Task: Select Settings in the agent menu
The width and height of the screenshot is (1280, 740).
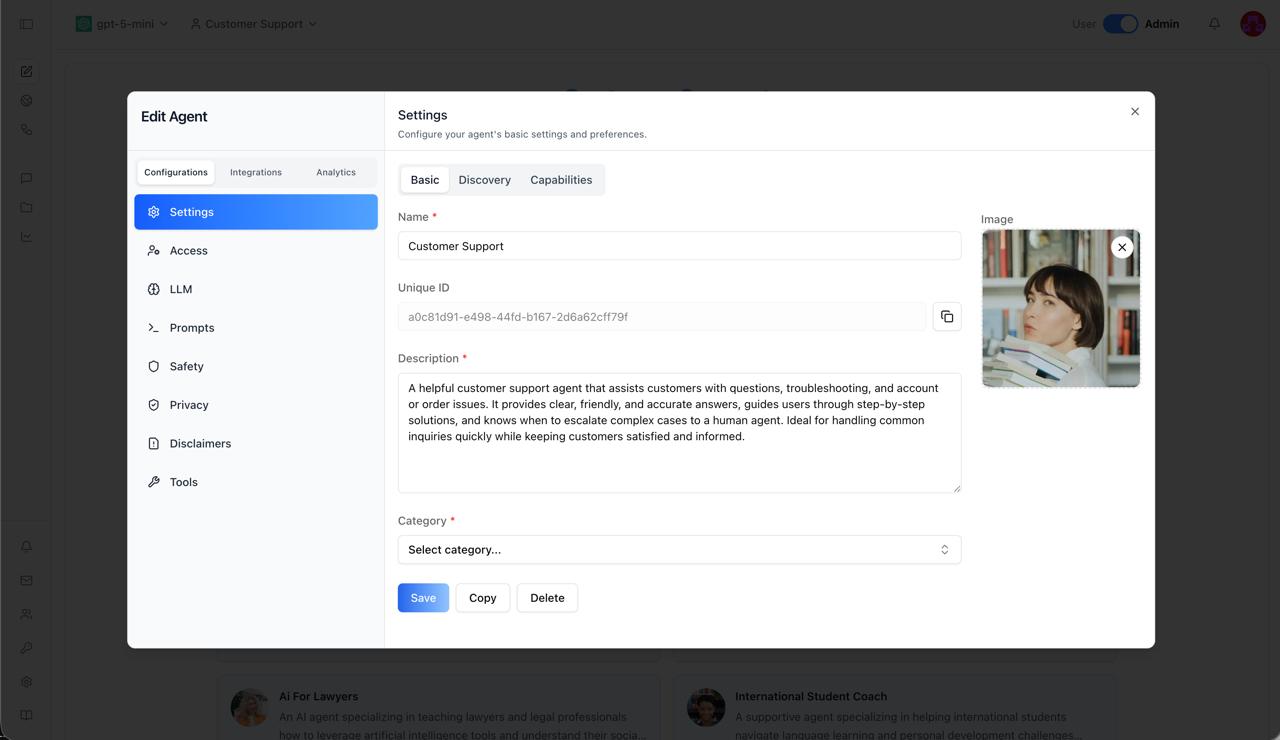Action: click(256, 212)
